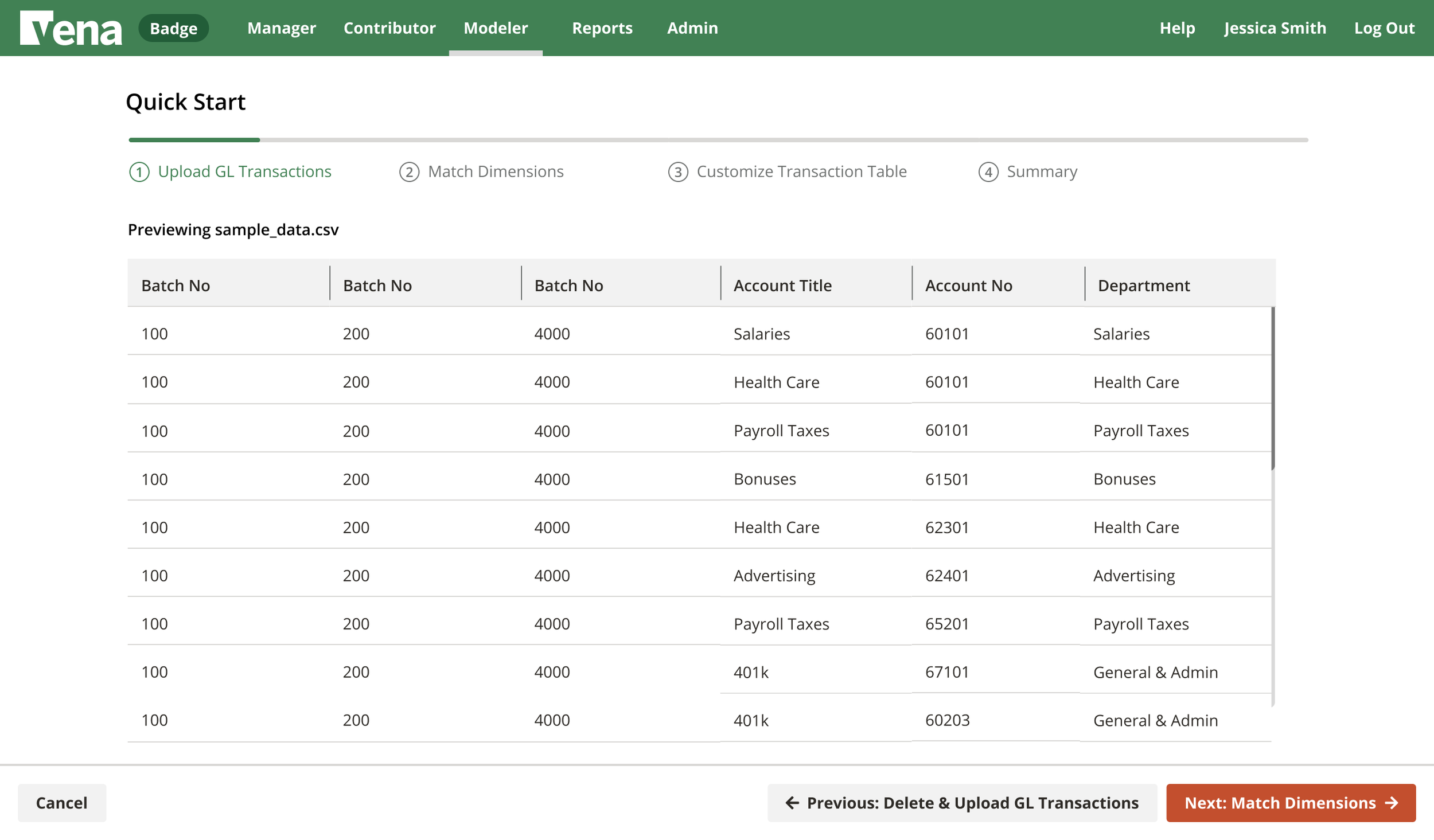Select the Account Title column header
This screenshot has height=840, width=1434.
coord(782,285)
